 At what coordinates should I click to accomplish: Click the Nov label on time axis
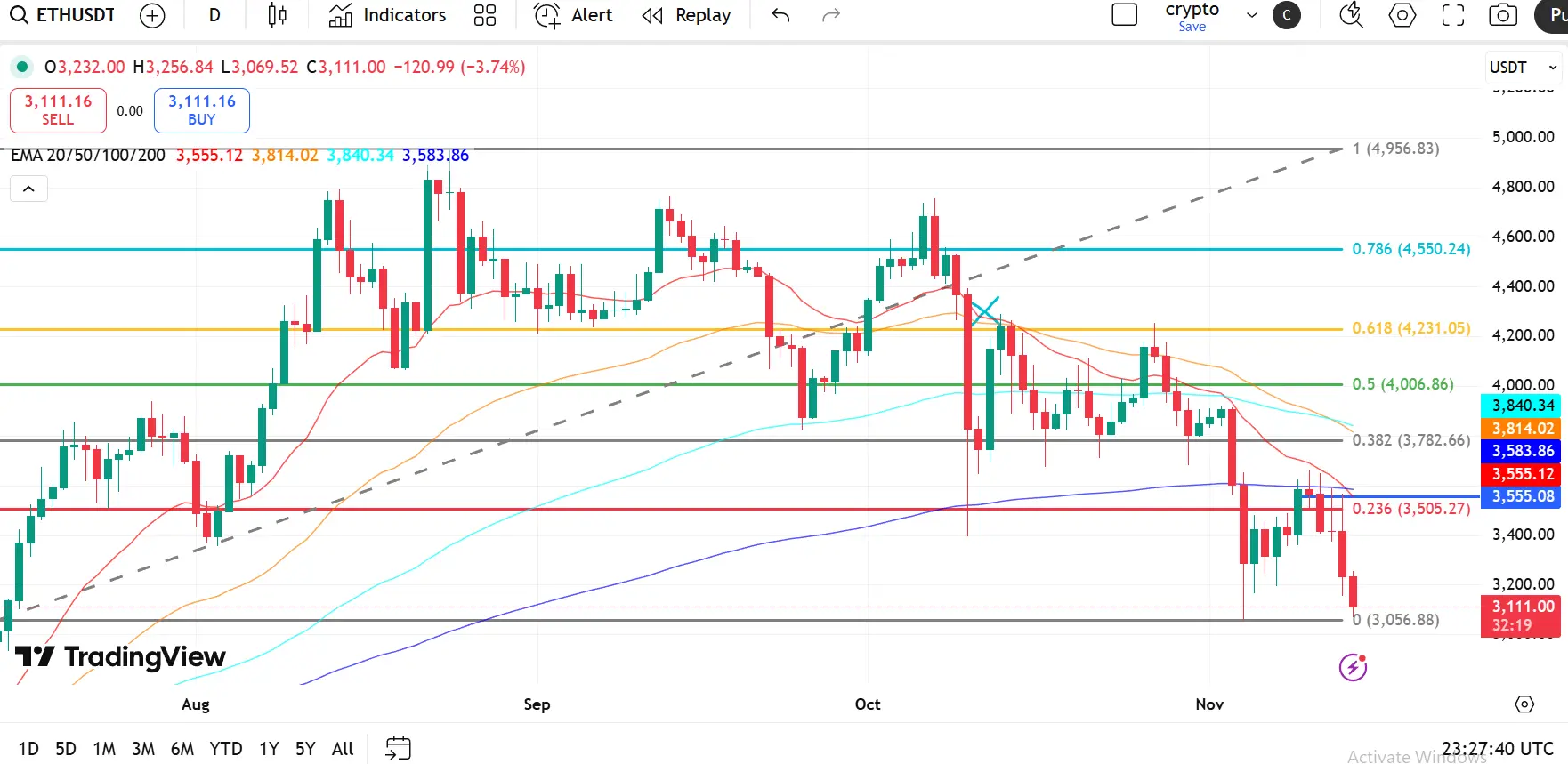[x=1209, y=704]
